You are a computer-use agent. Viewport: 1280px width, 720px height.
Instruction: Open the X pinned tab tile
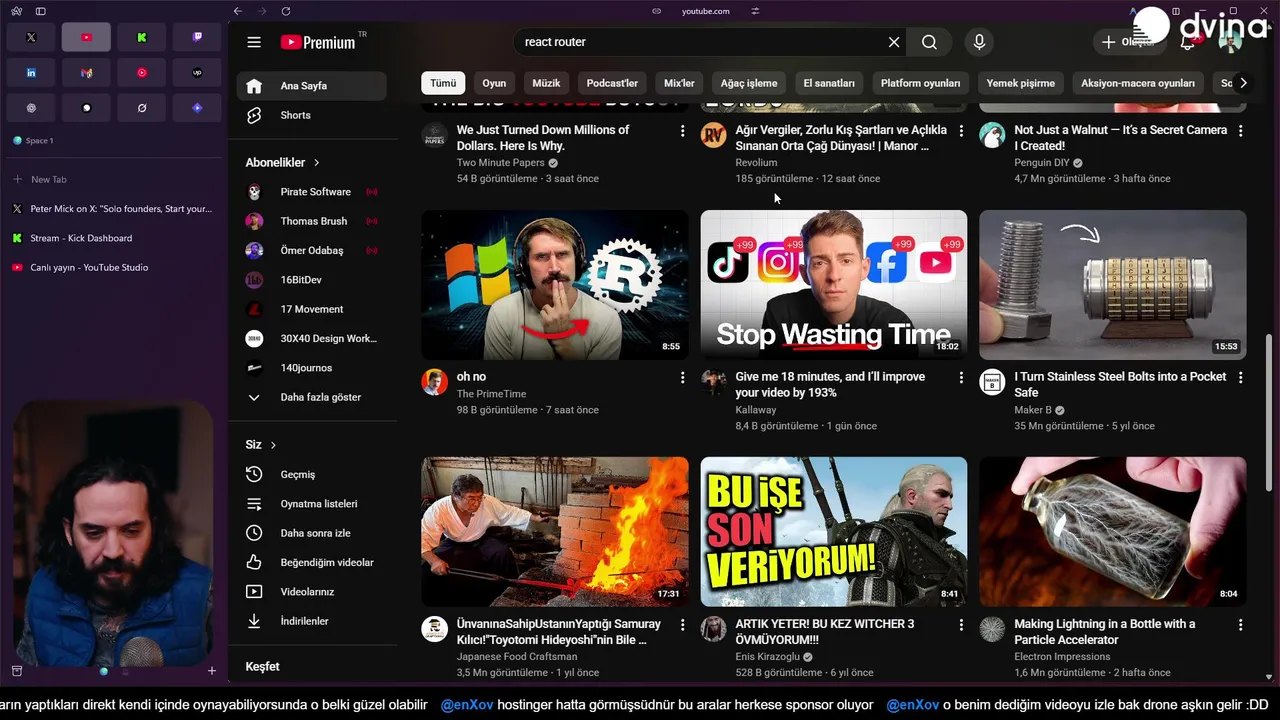31,37
